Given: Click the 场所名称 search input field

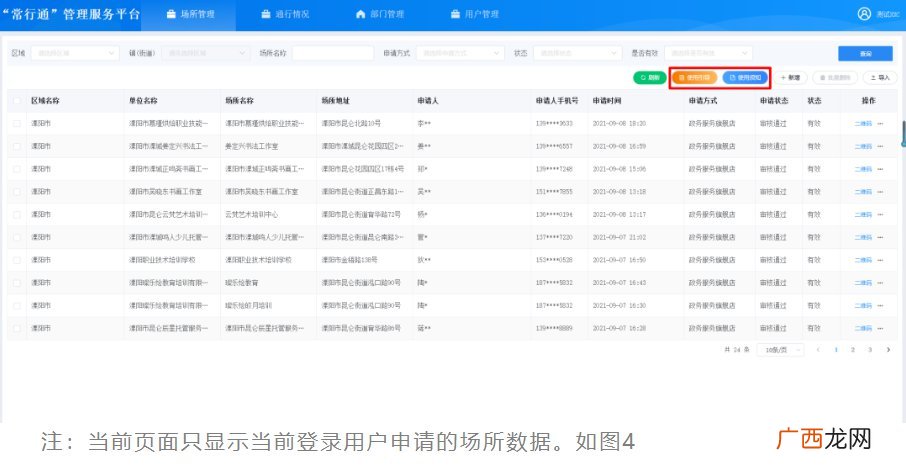Looking at the screenshot, I should point(333,53).
